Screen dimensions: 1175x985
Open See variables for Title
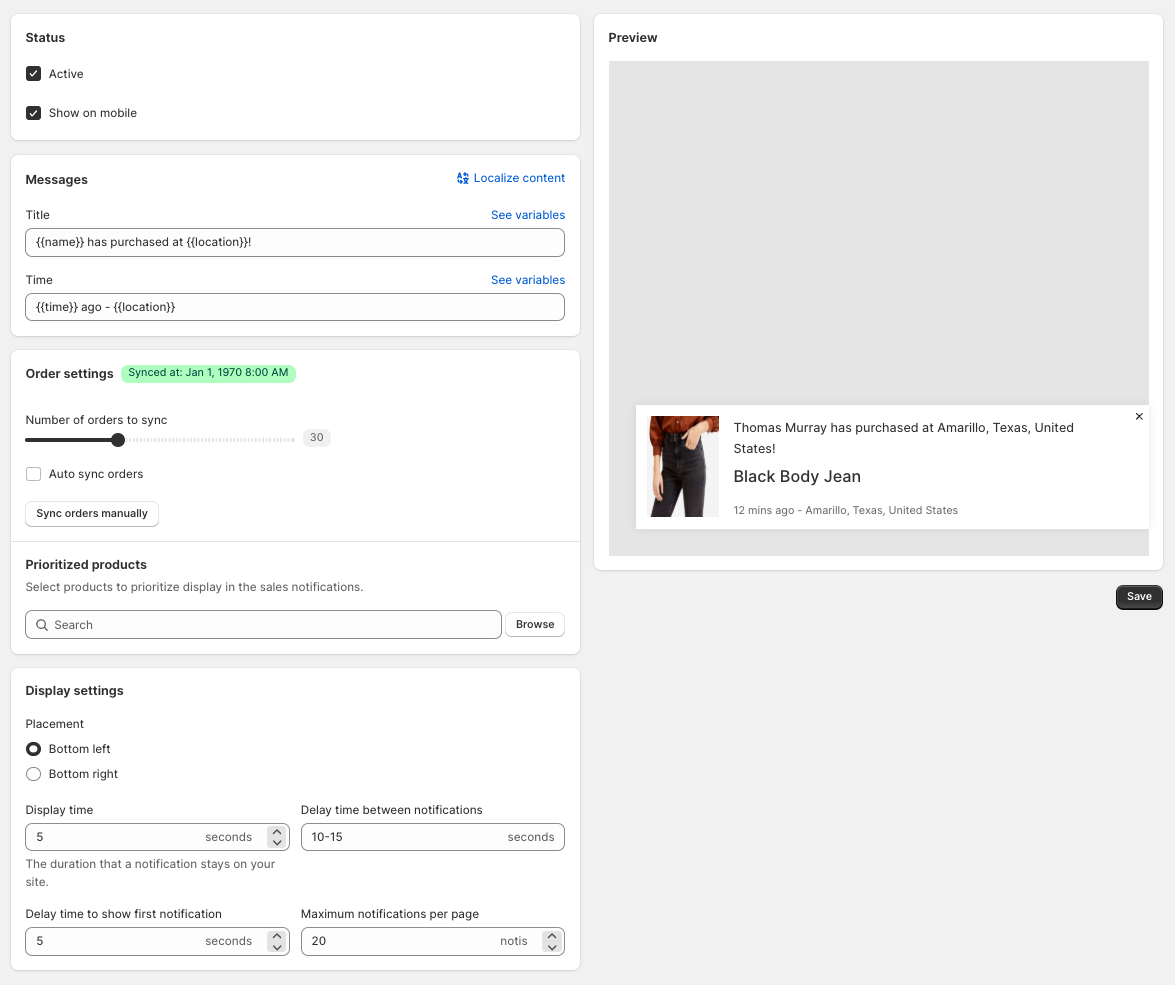pos(527,215)
